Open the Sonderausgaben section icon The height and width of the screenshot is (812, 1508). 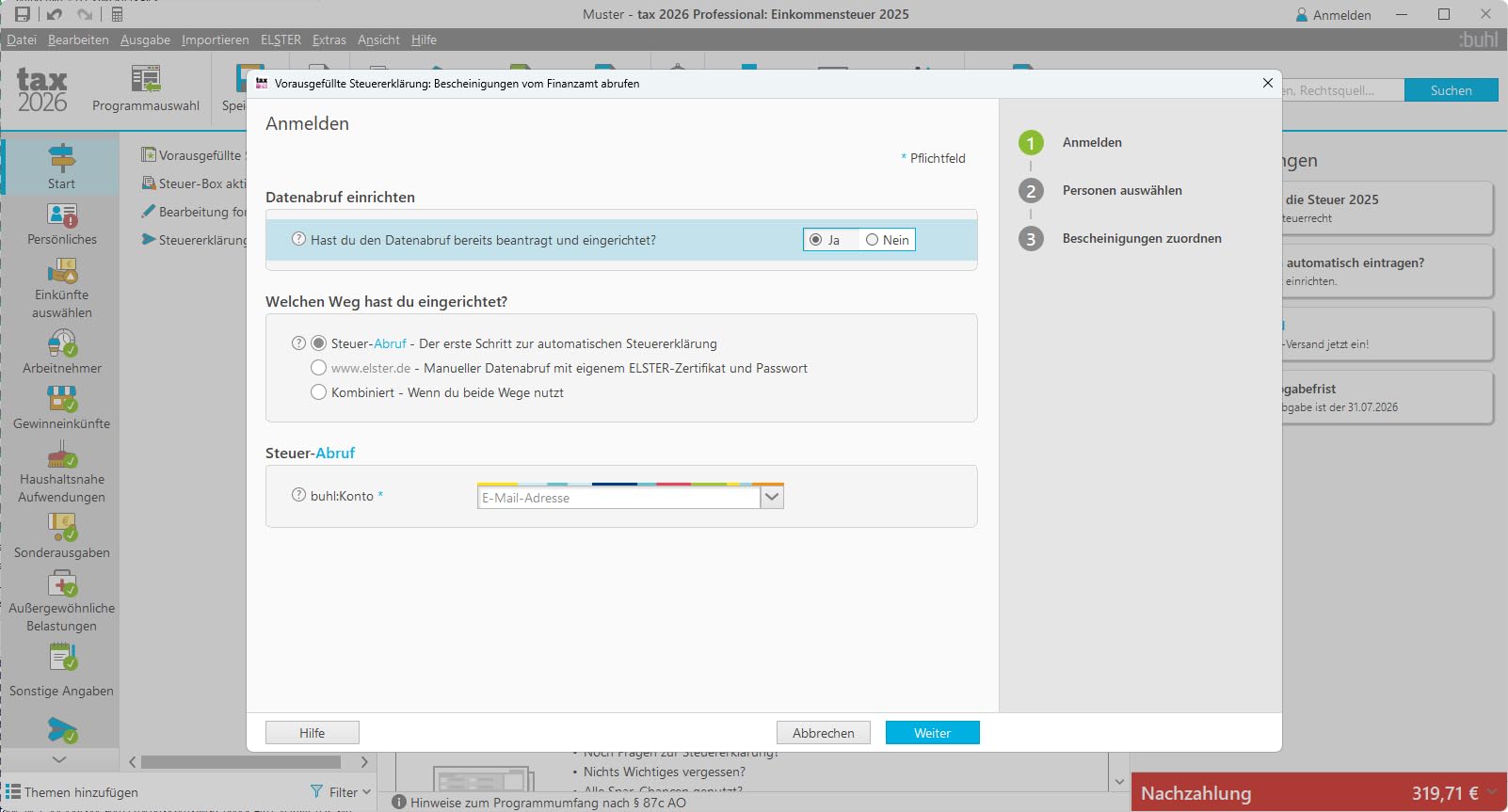(x=62, y=527)
